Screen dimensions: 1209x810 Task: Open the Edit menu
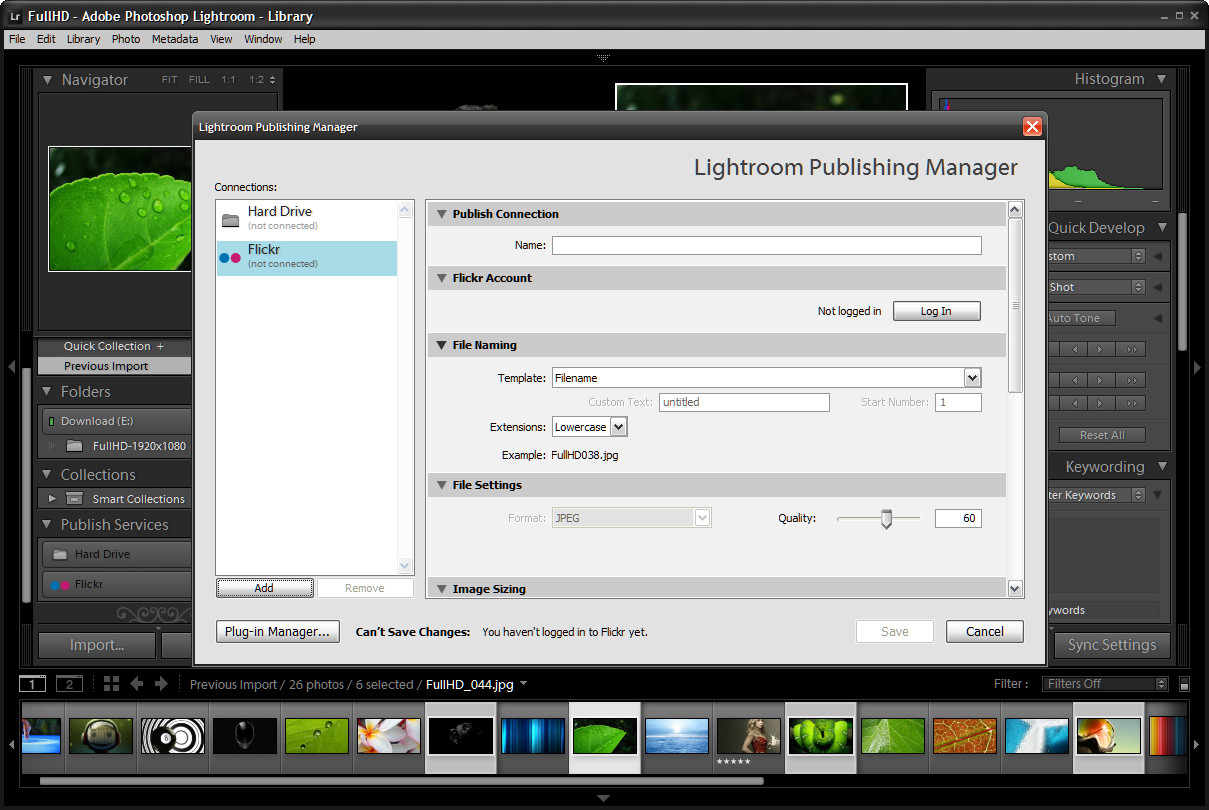[46, 39]
